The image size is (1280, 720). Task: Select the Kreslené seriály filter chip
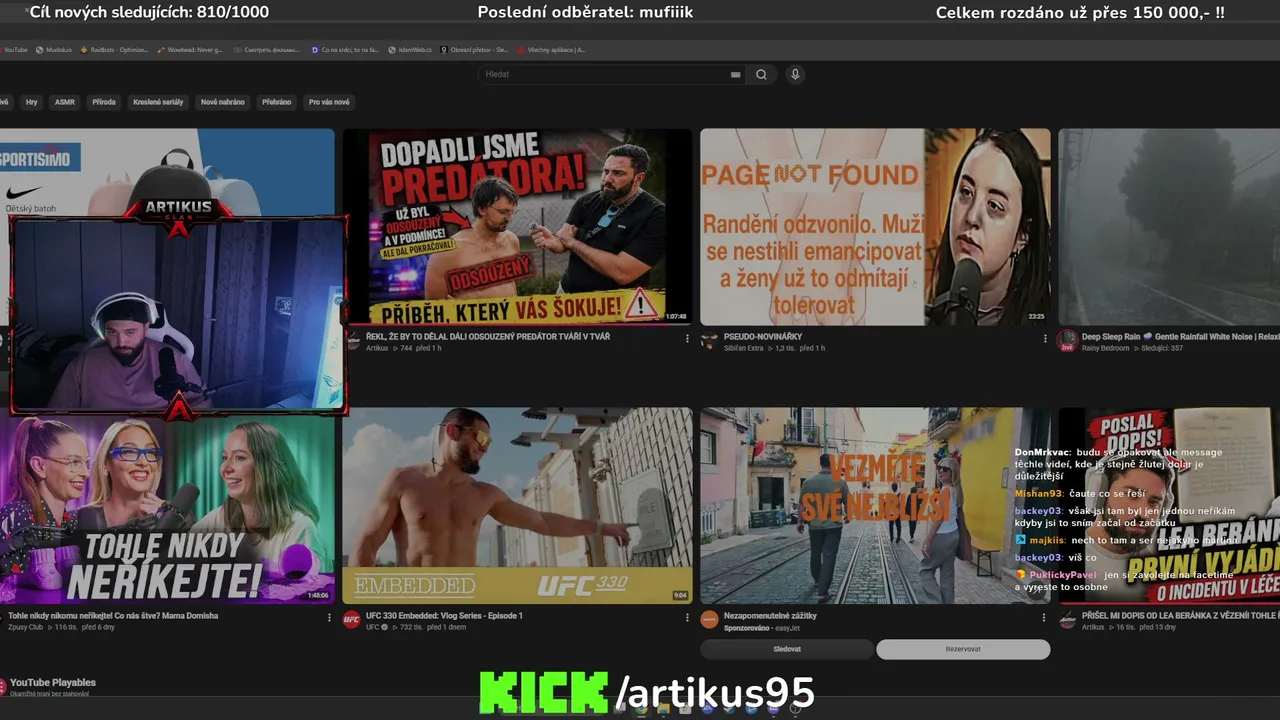[158, 102]
